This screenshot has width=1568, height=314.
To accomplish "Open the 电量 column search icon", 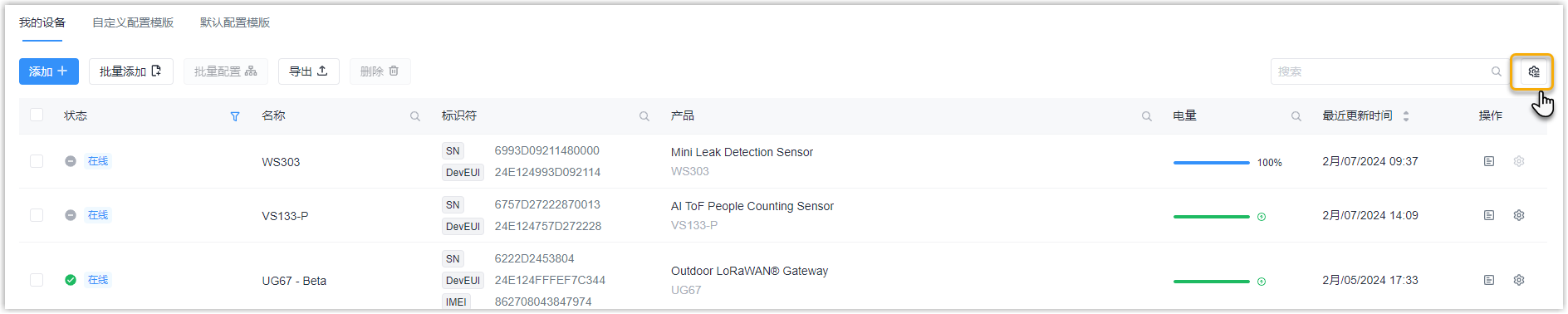I will [1296, 117].
